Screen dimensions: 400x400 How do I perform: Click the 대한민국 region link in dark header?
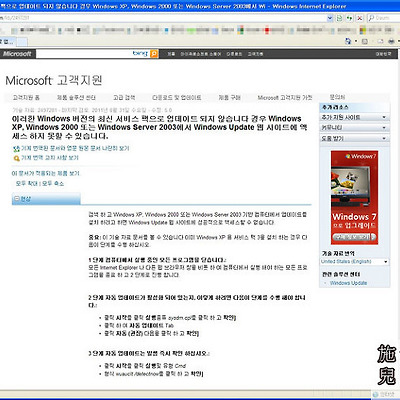pyautogui.click(x=383, y=54)
